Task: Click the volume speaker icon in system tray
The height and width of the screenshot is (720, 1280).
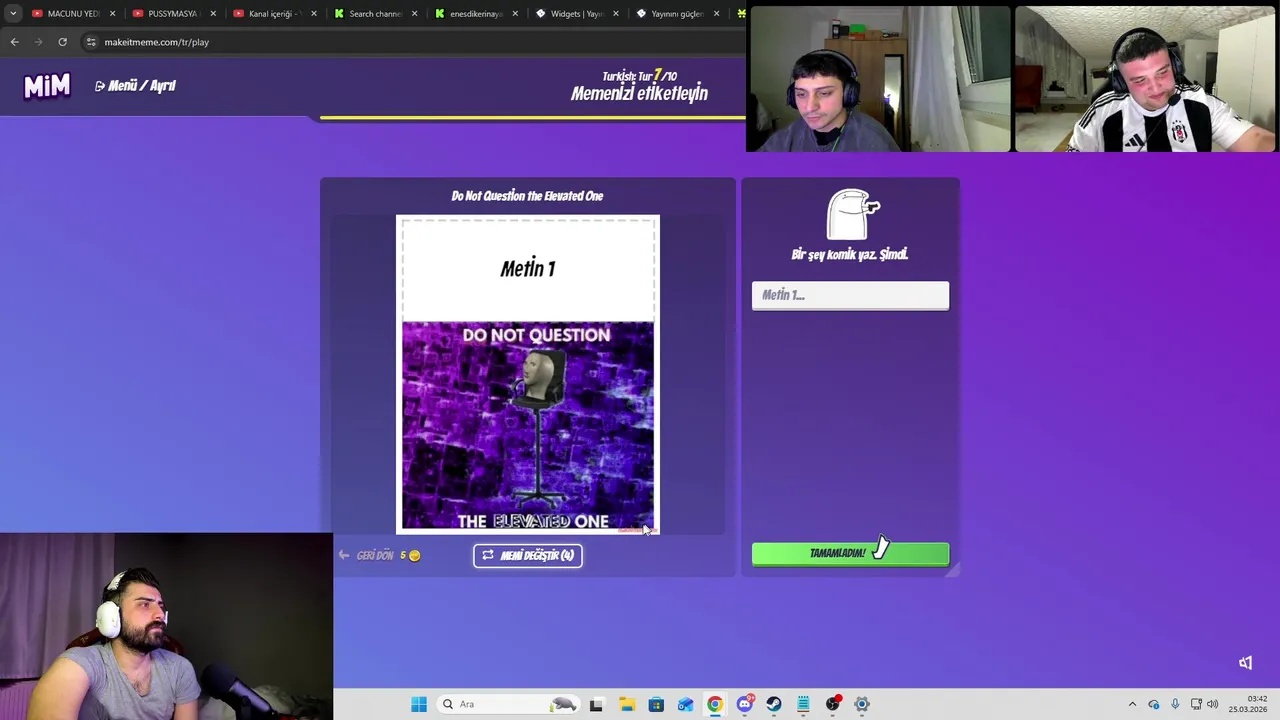Action: click(x=1213, y=704)
